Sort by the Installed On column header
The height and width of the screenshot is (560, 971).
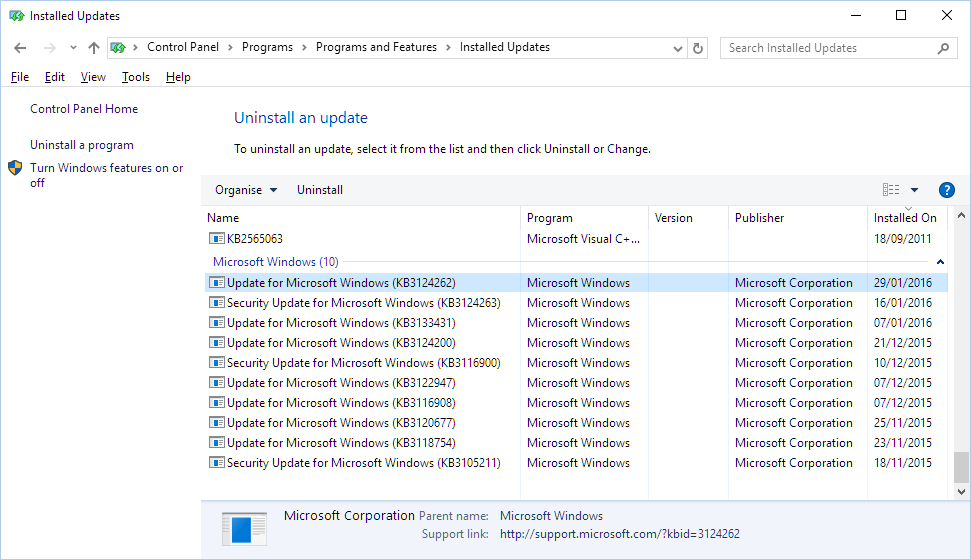pos(907,218)
